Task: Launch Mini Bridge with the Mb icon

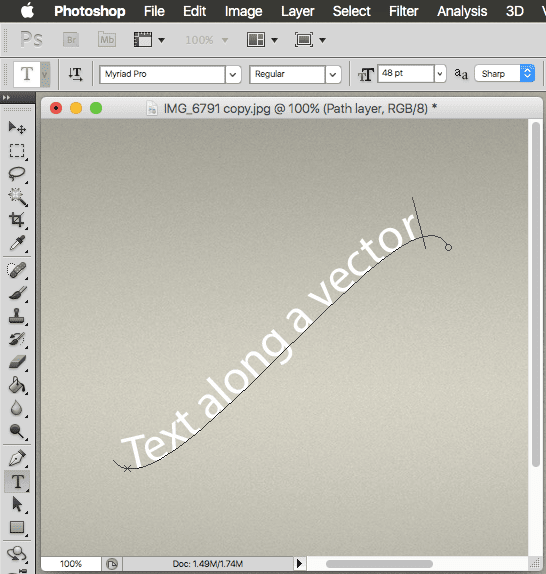Action: pyautogui.click(x=107, y=40)
